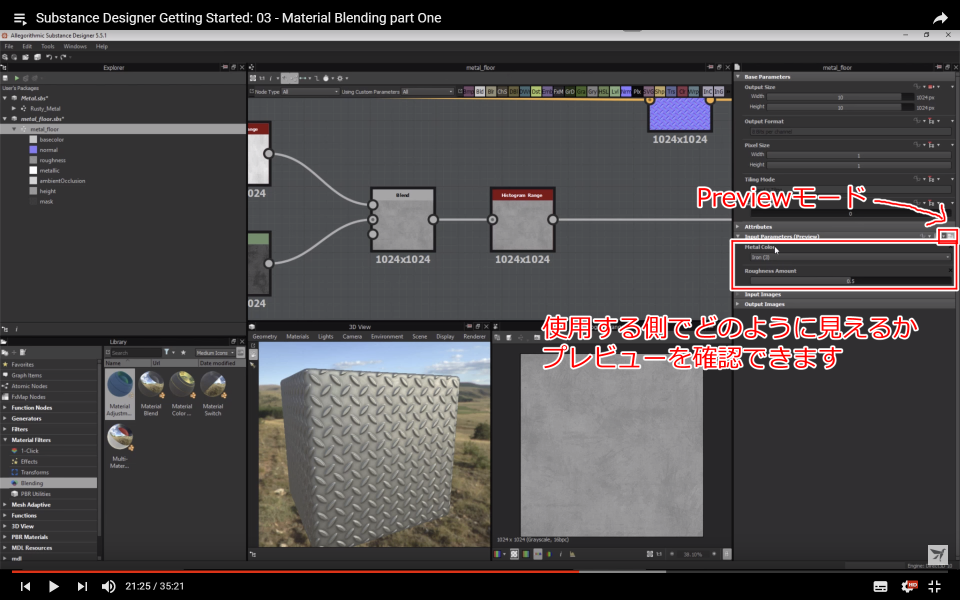Open YouTube player settings gear
Viewport: 960px width, 600px height.
coord(909,587)
